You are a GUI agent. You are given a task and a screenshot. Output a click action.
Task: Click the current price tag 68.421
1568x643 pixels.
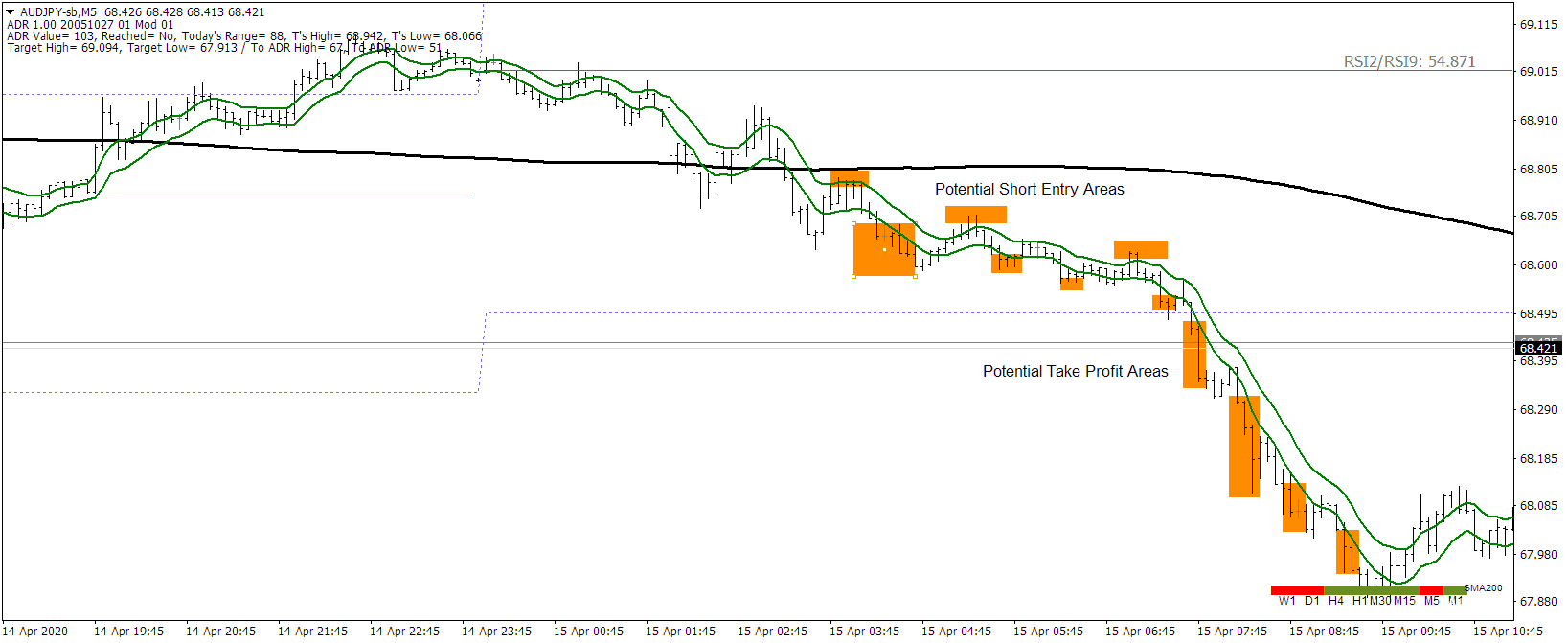[x=1537, y=348]
